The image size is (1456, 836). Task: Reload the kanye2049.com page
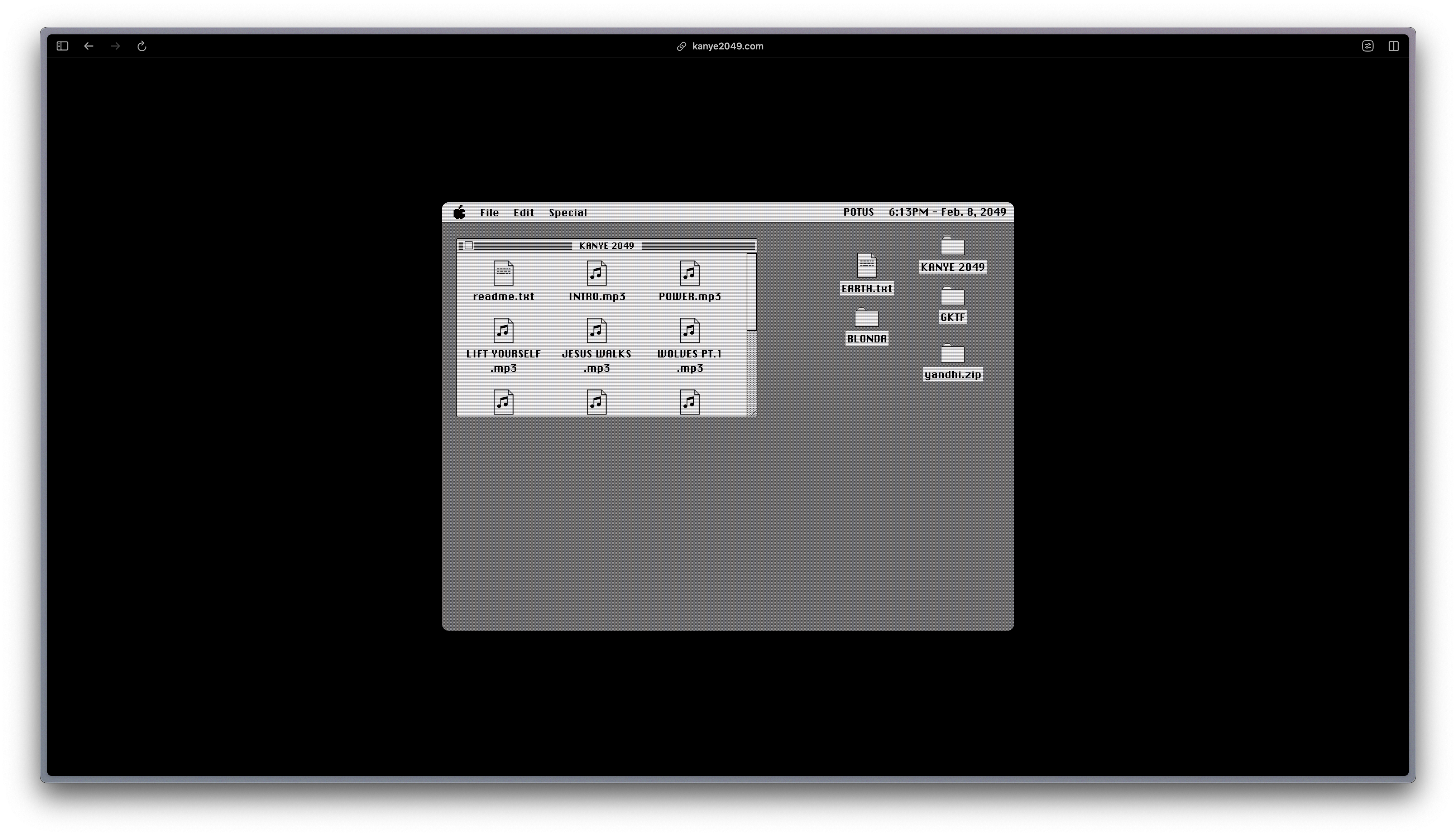[142, 46]
